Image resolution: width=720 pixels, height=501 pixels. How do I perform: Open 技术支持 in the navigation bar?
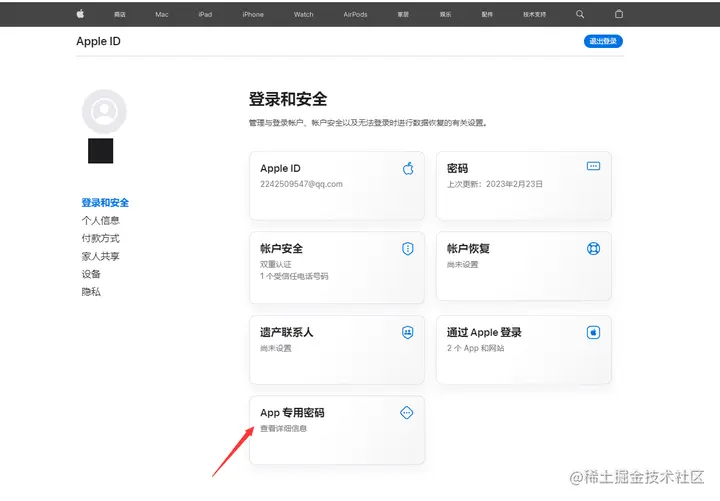(534, 15)
